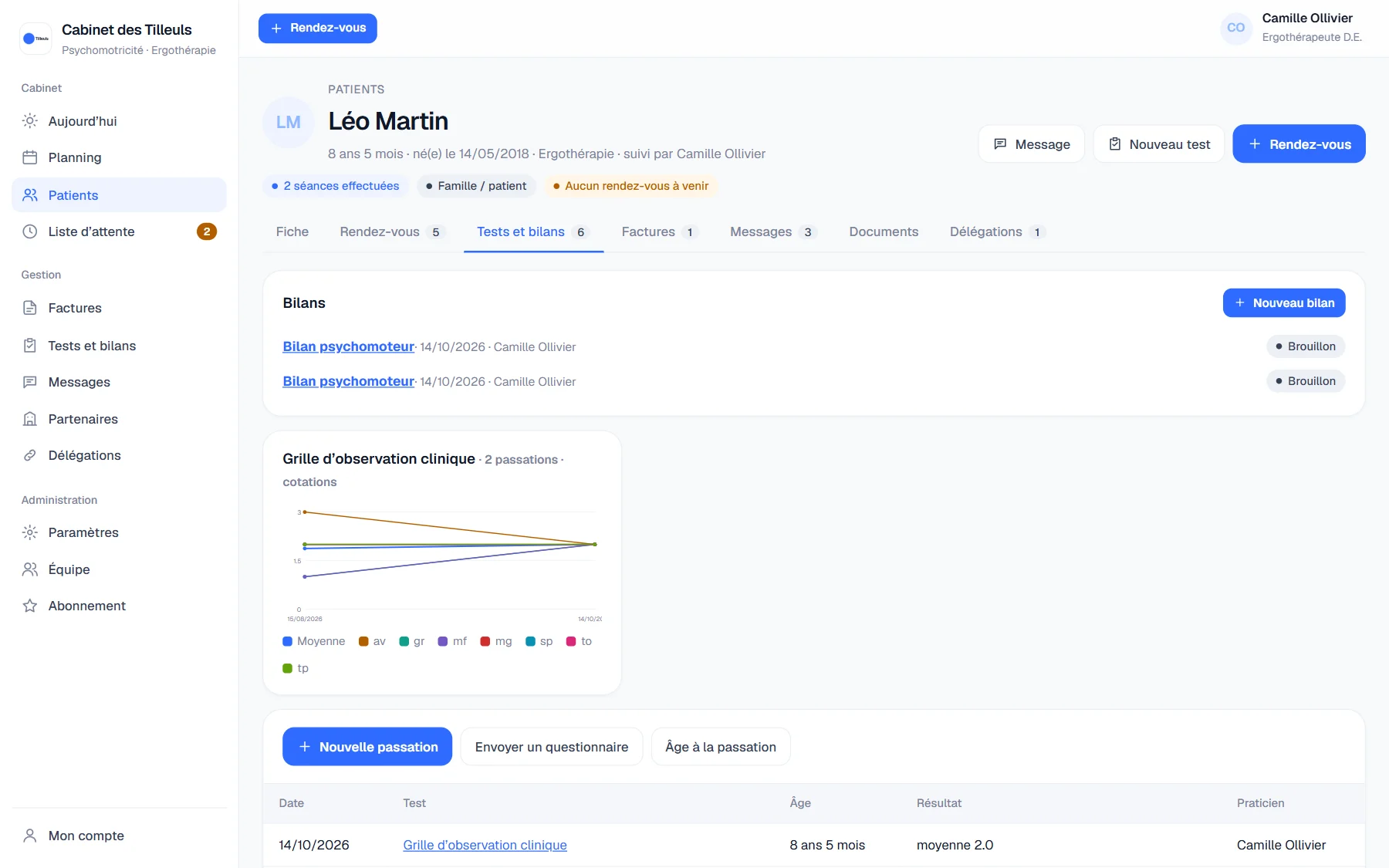This screenshot has height=868, width=1389.
Task: Toggle the Moyenne series in chart legend
Action: click(314, 641)
